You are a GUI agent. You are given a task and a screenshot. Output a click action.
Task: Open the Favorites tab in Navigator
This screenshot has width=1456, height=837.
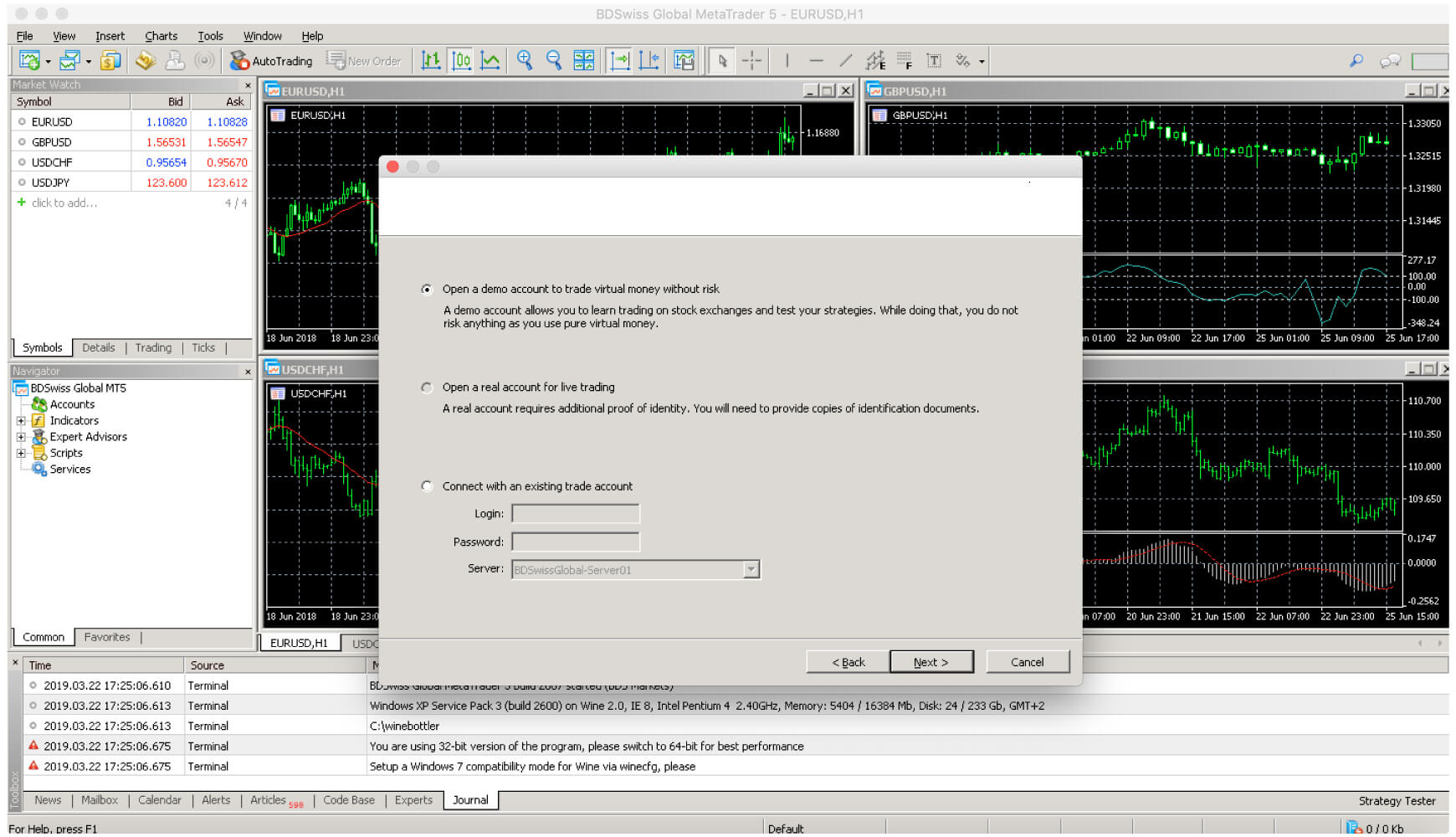(107, 637)
